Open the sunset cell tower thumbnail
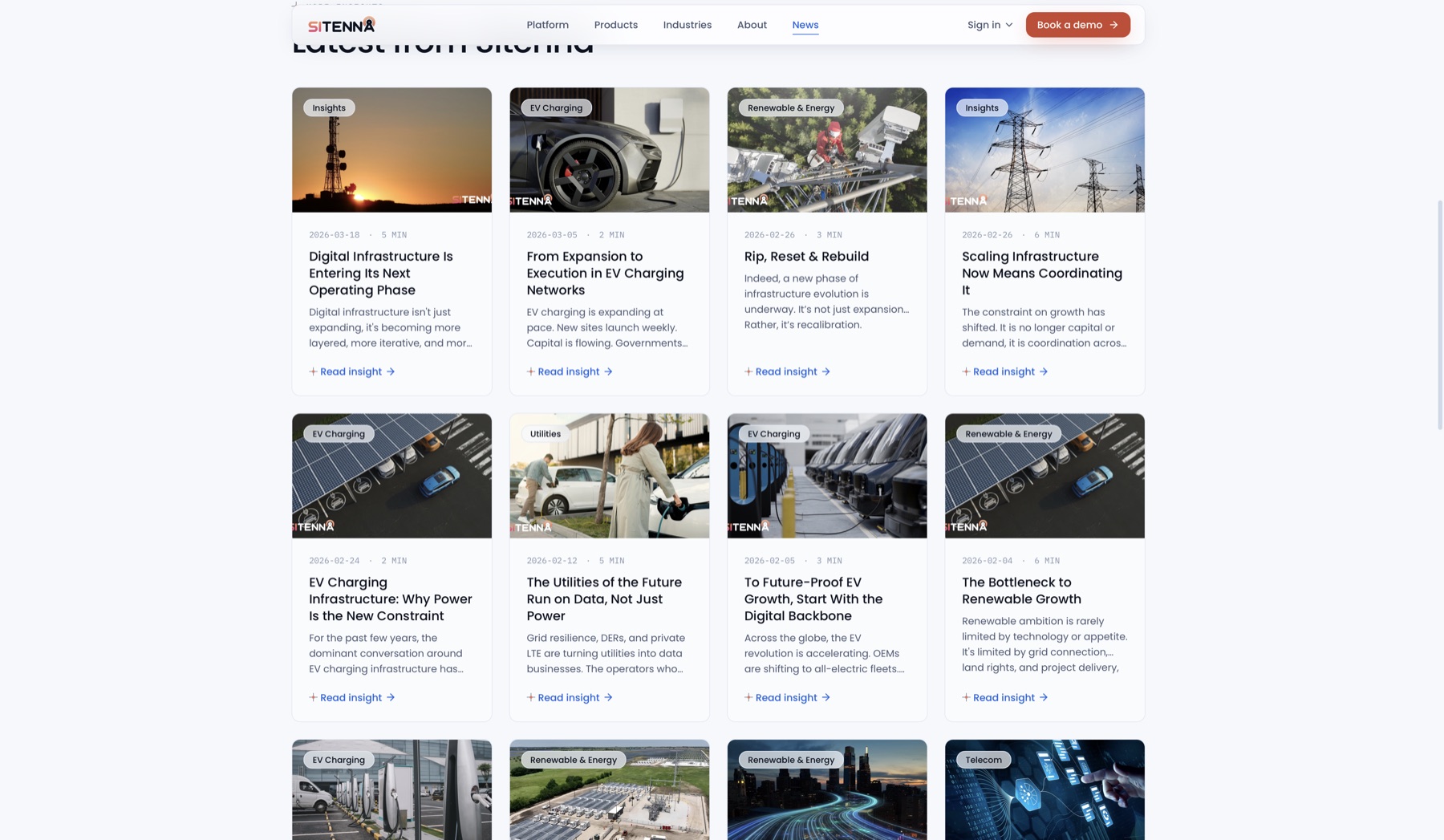Viewport: 1444px width, 840px height. (391, 150)
